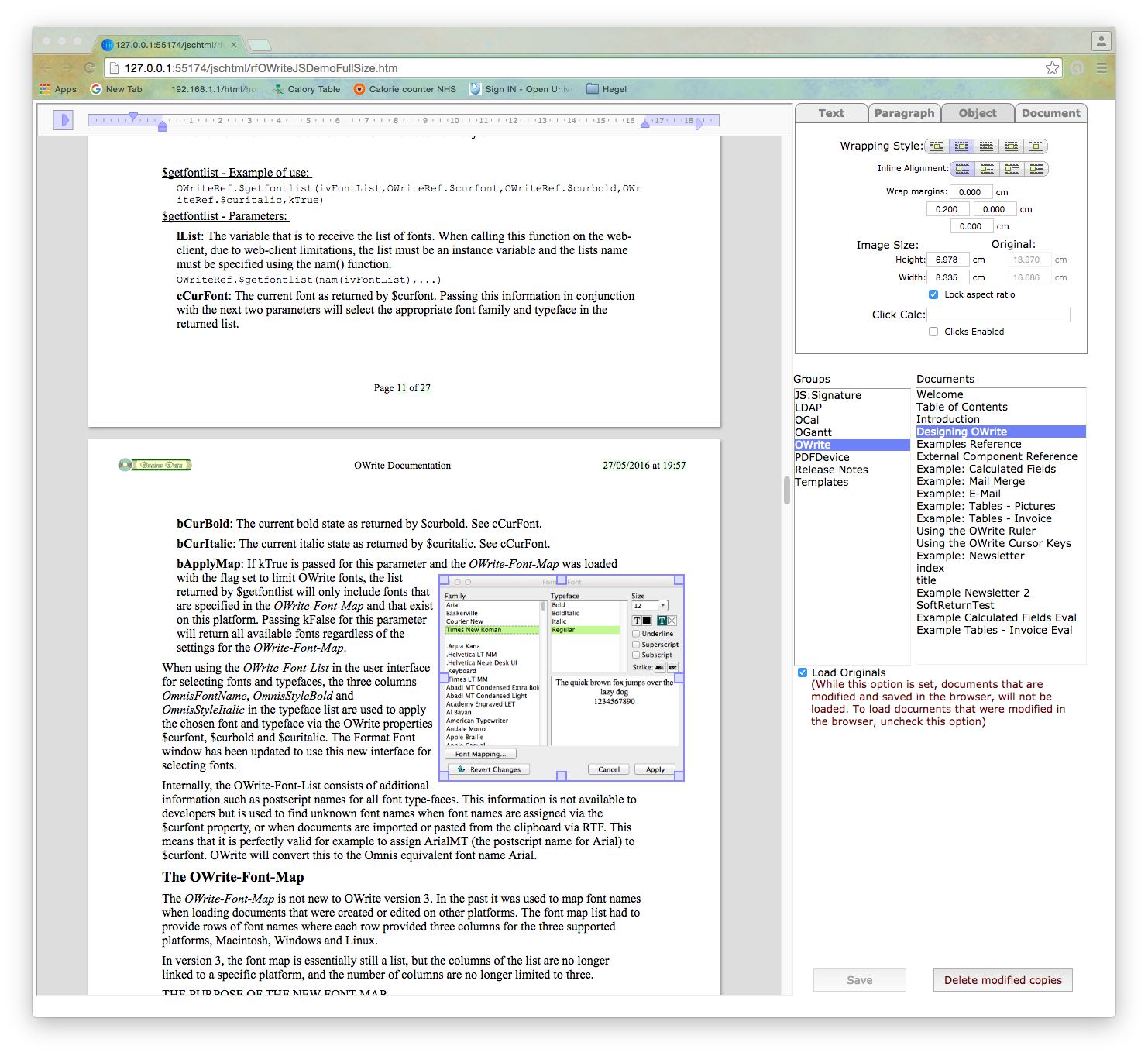Choose the third Wrapping Style icon

(x=986, y=146)
